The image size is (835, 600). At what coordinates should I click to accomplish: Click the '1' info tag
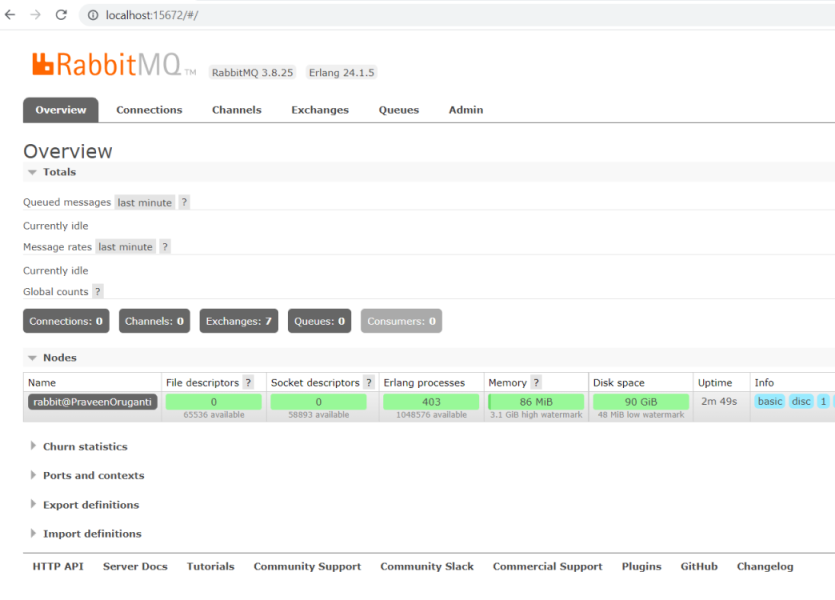coord(823,401)
